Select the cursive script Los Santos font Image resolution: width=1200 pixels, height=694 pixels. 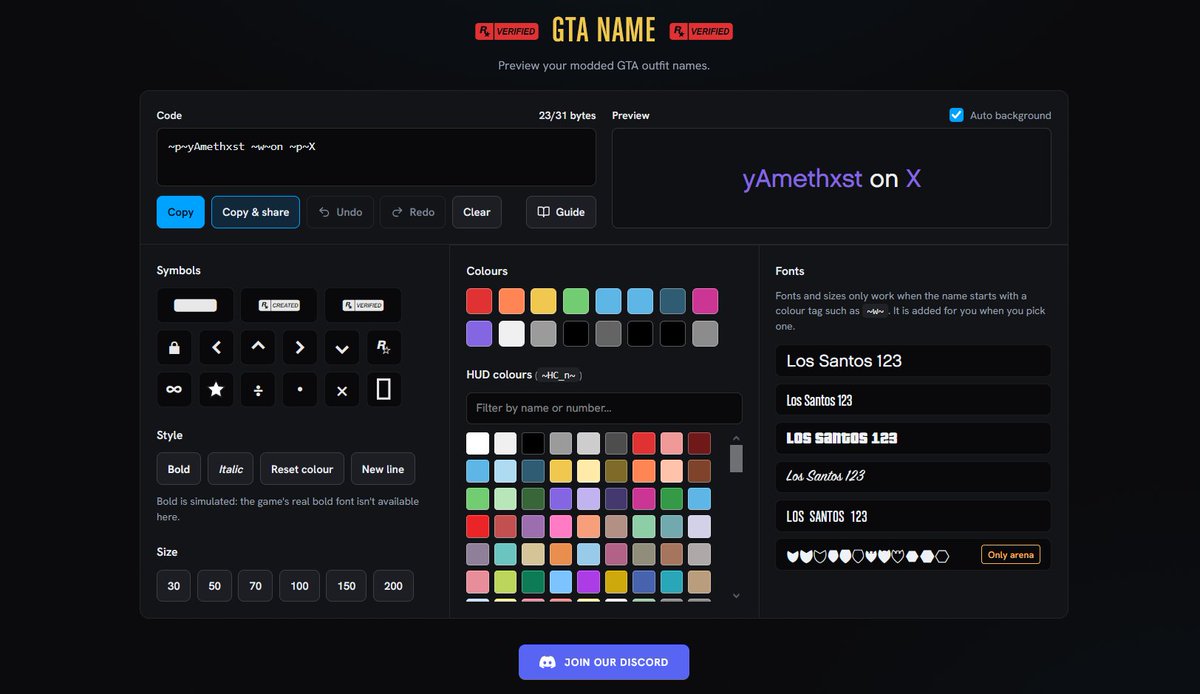[x=913, y=477]
